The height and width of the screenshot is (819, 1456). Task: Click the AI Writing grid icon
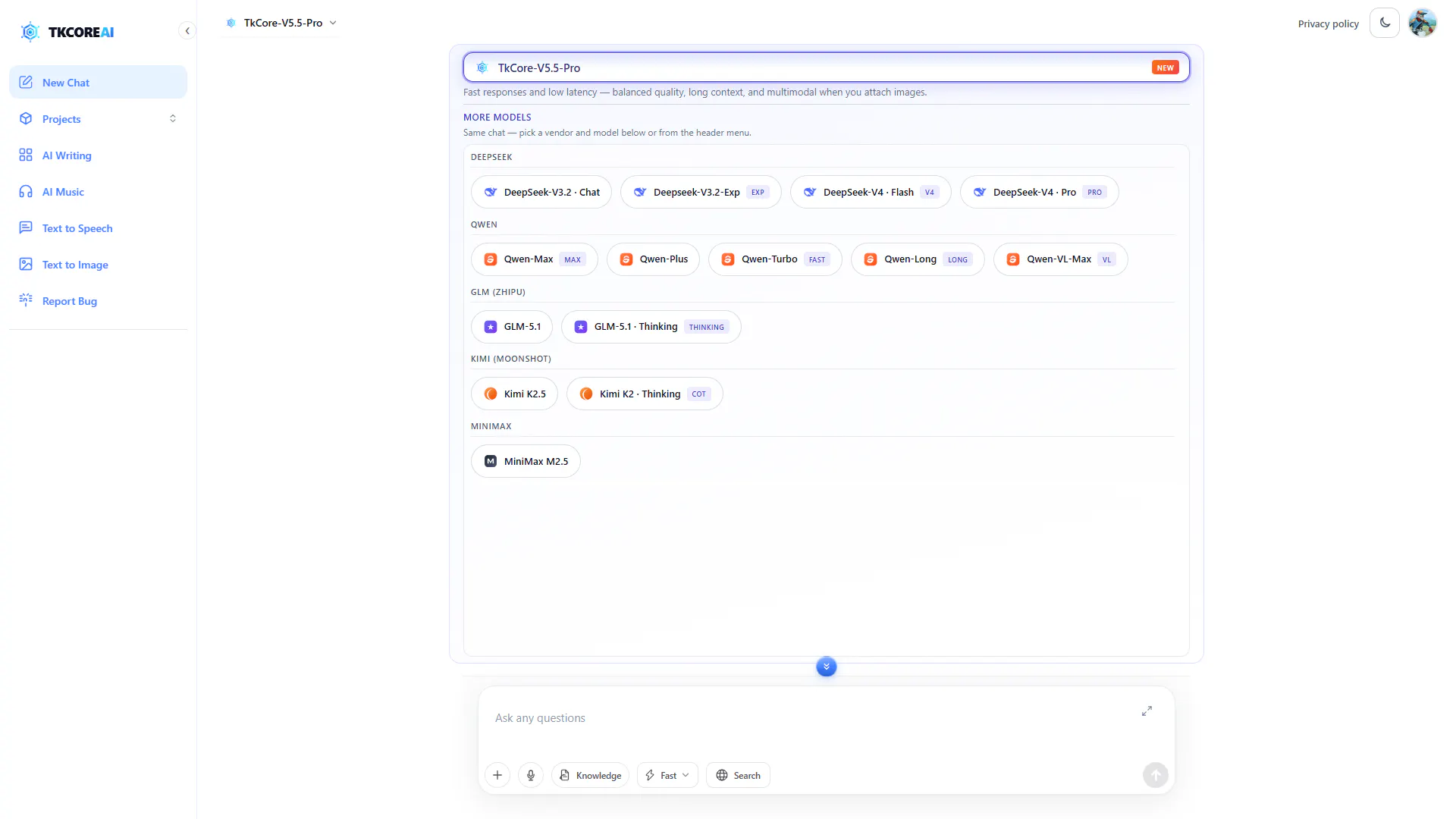[26, 155]
